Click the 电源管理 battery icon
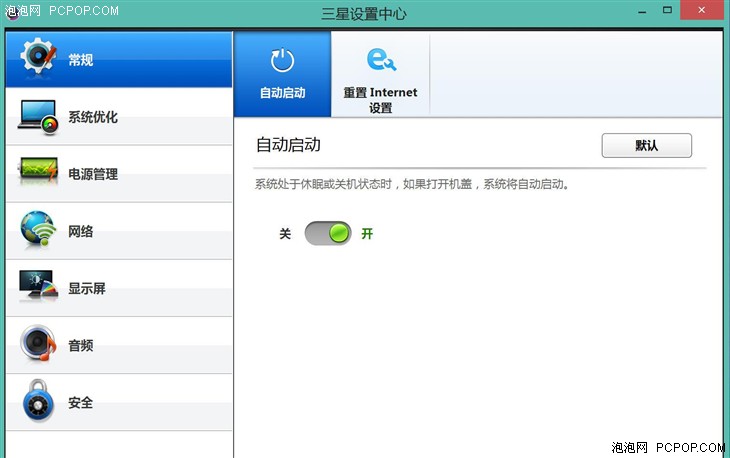 coord(38,171)
